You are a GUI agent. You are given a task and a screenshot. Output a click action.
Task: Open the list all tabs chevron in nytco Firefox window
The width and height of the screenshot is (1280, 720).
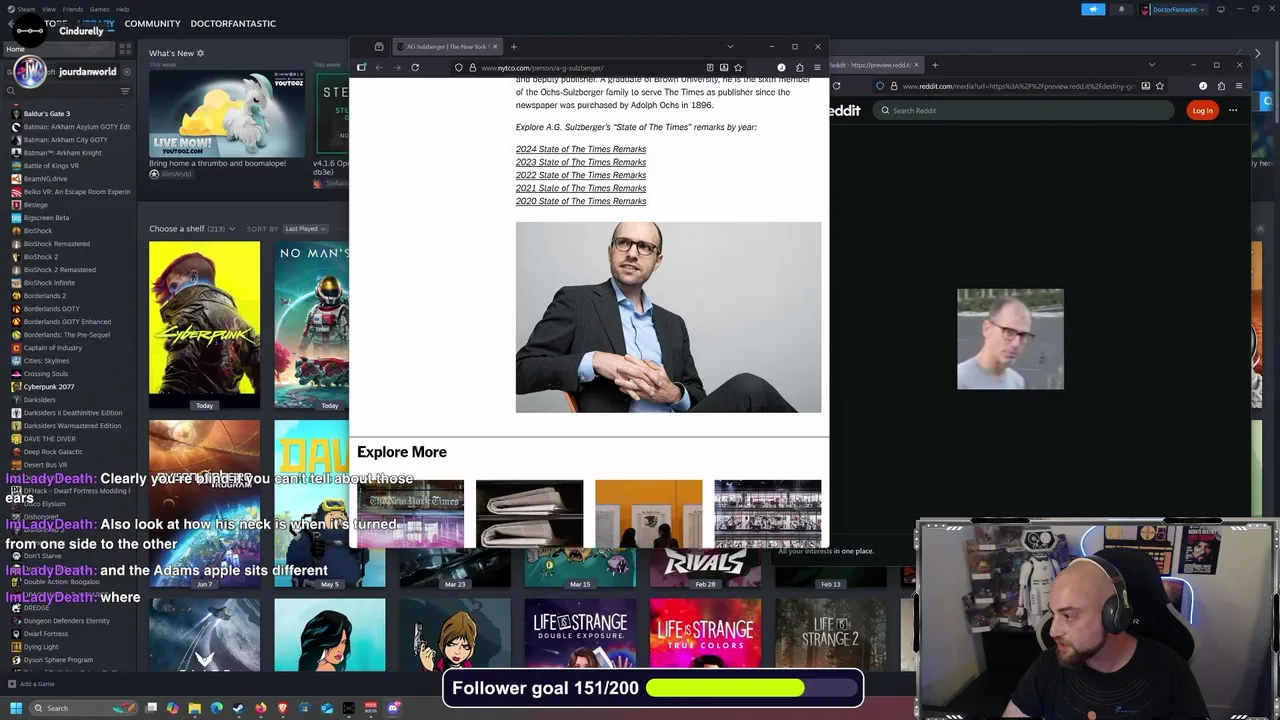[x=730, y=46]
